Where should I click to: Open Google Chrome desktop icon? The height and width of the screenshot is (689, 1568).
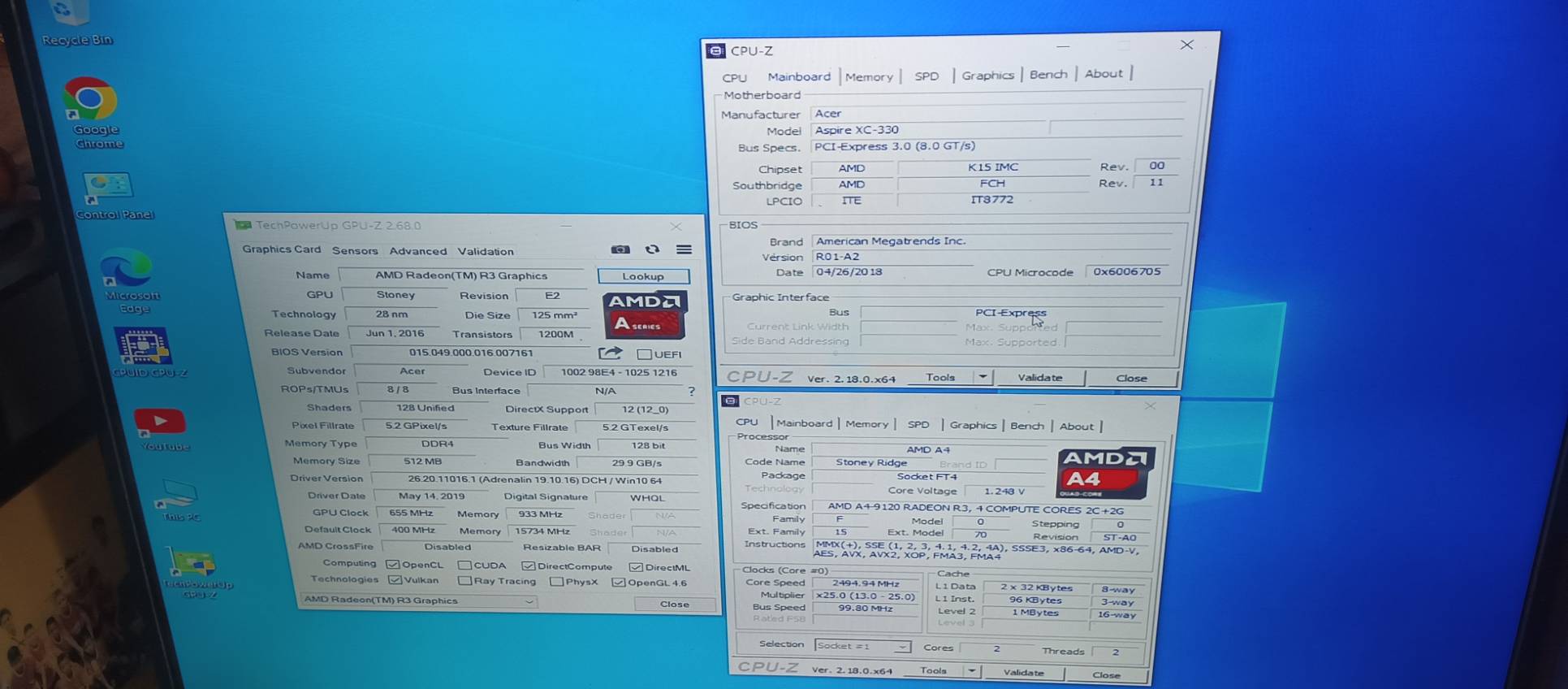[91, 102]
